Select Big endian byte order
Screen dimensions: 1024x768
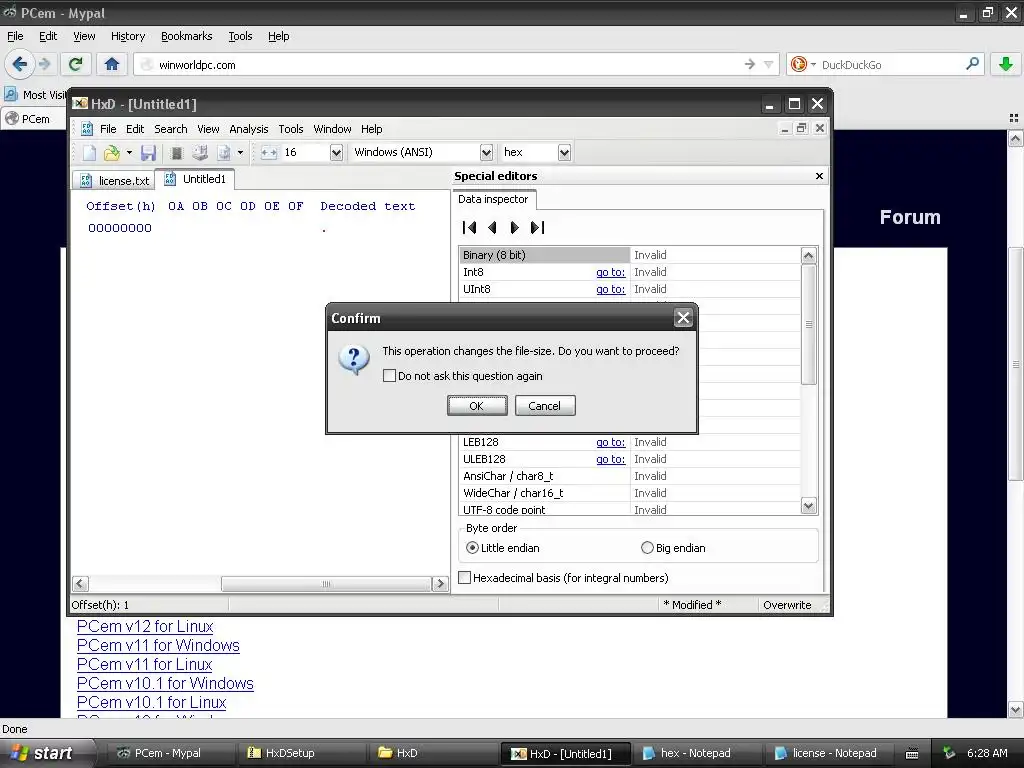[647, 548]
